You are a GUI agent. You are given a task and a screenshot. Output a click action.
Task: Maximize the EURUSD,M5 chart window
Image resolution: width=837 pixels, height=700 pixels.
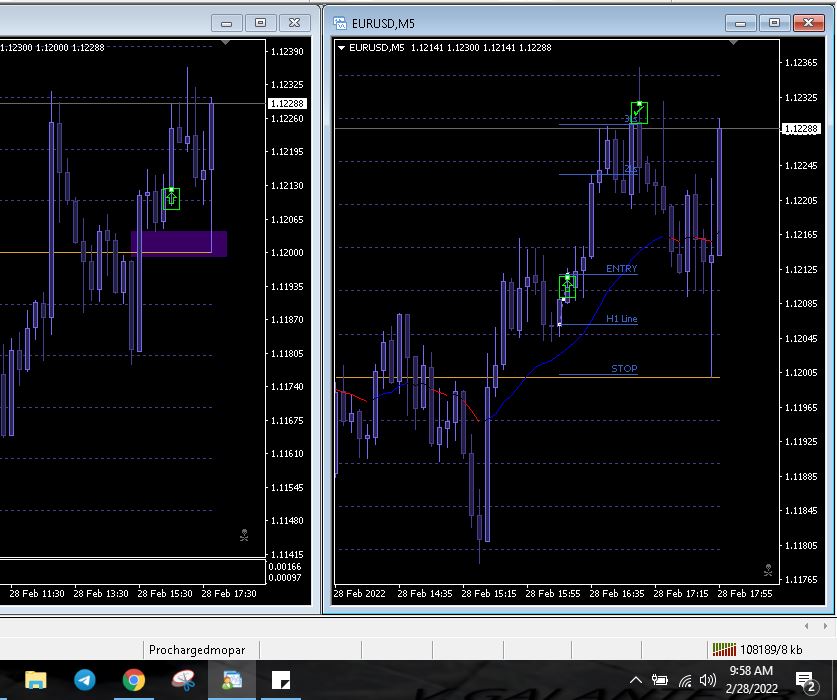tap(774, 23)
